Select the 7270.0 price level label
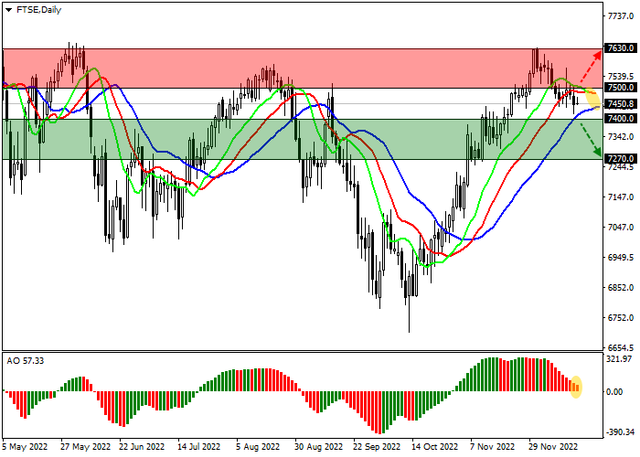 (x=620, y=158)
